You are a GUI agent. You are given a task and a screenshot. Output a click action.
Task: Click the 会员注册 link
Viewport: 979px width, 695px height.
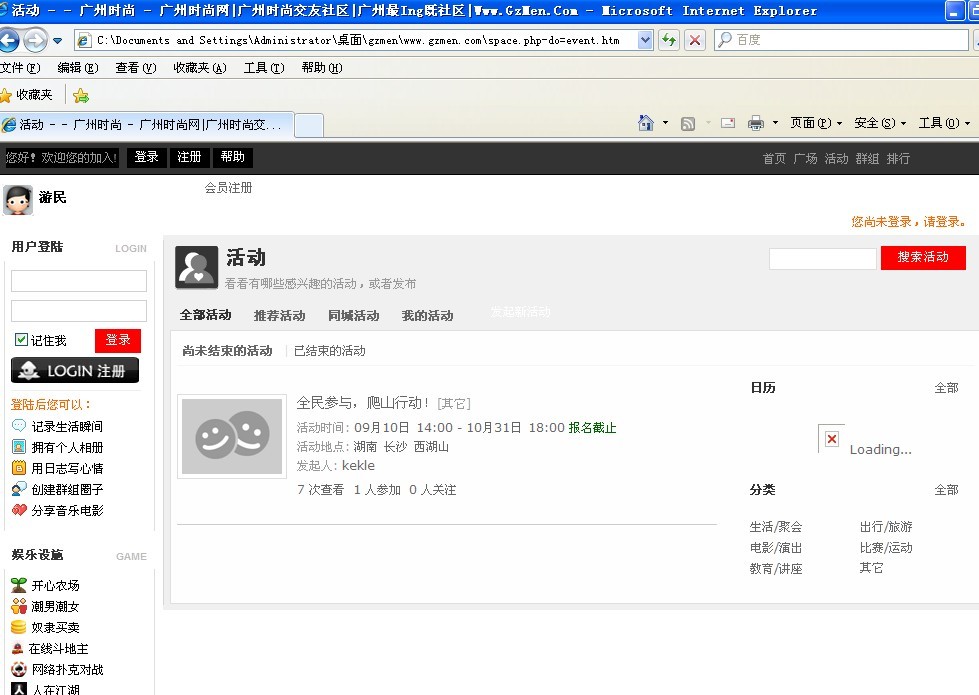[229, 188]
